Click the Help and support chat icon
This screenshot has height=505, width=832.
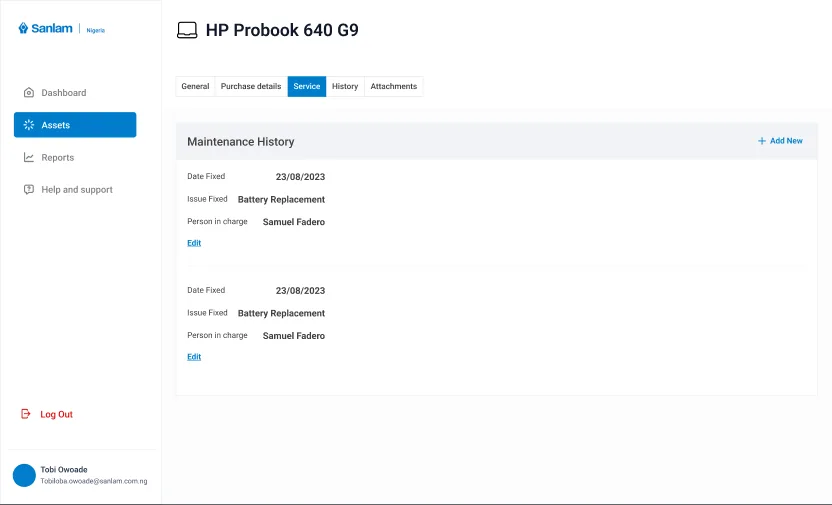[x=29, y=189]
